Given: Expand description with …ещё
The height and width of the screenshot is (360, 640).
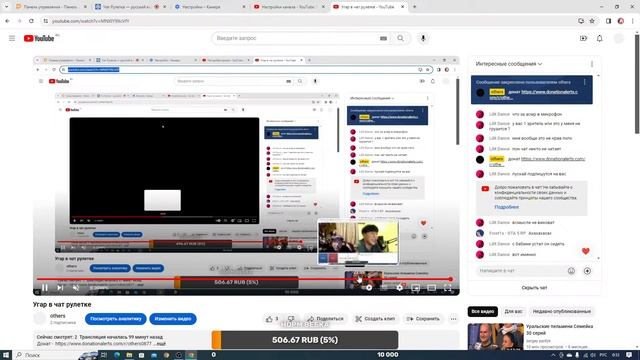Looking at the screenshot, I should pyautogui.click(x=160, y=344).
